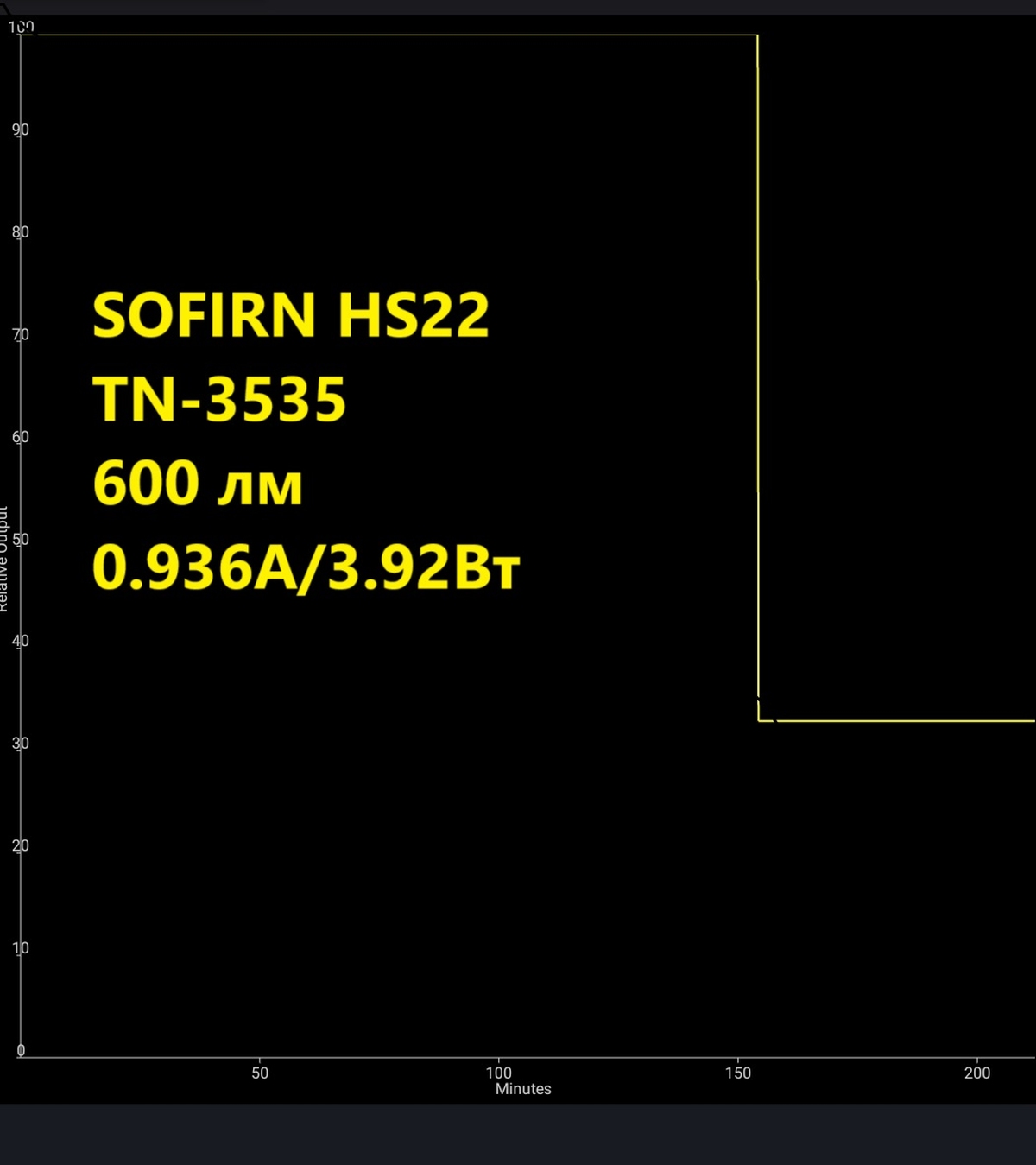Click the 0.936A/3.92Вт annotation
This screenshot has height=1165, width=1036.
tap(306, 568)
